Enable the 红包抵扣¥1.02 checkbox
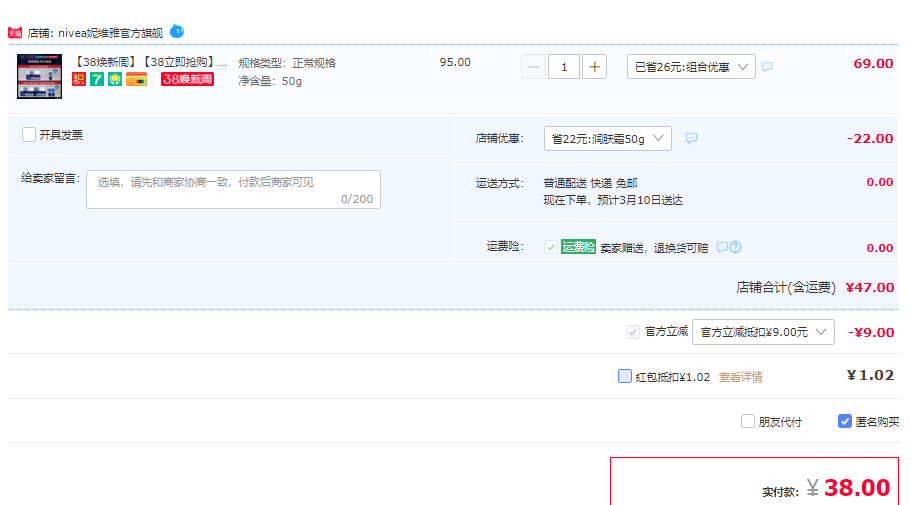Screen dimensions: 911x505 coord(625,376)
